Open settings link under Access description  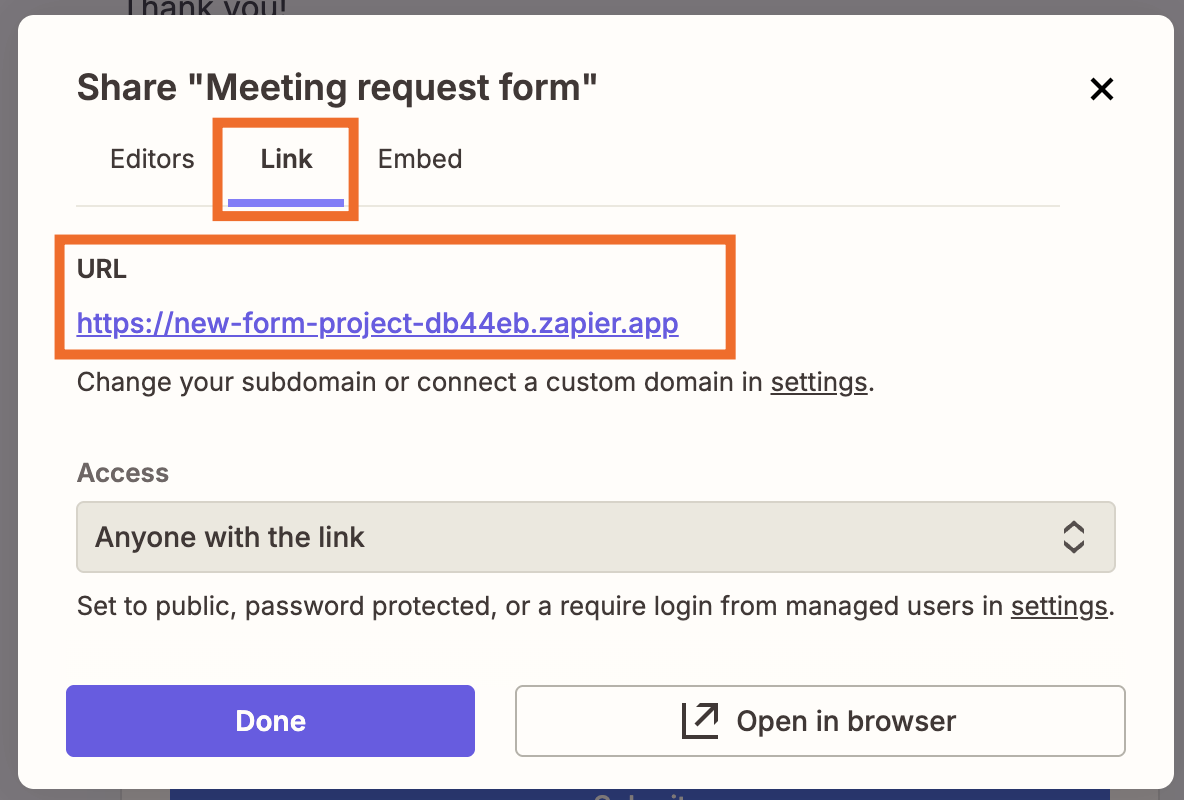pos(1058,607)
